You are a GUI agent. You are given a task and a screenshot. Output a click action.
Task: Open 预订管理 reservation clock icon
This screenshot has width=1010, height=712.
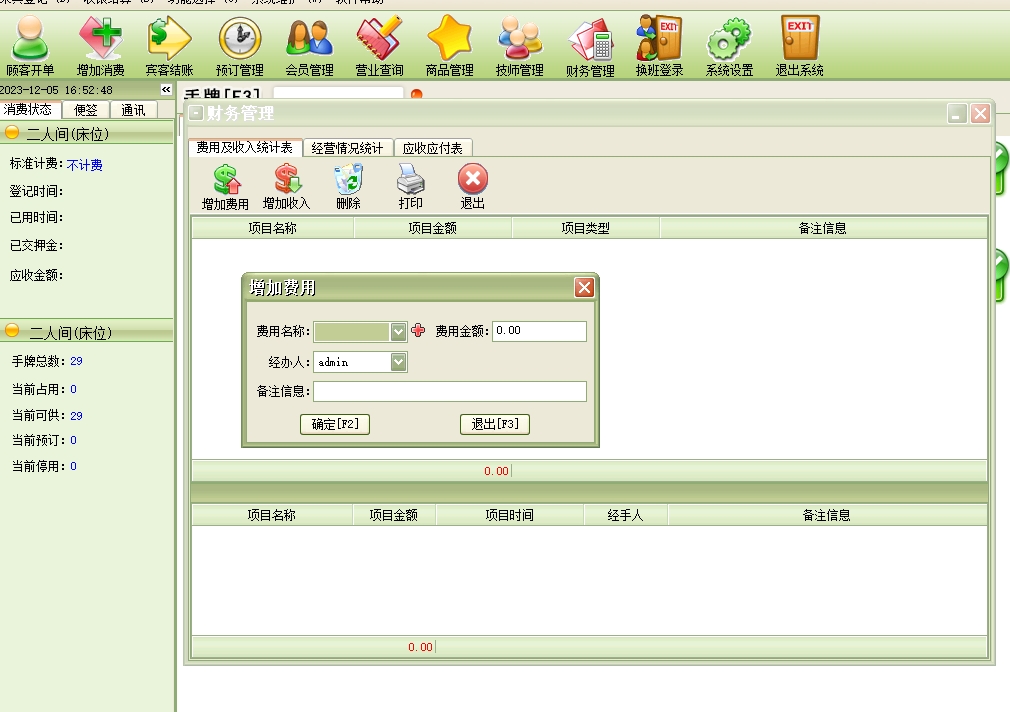point(239,41)
